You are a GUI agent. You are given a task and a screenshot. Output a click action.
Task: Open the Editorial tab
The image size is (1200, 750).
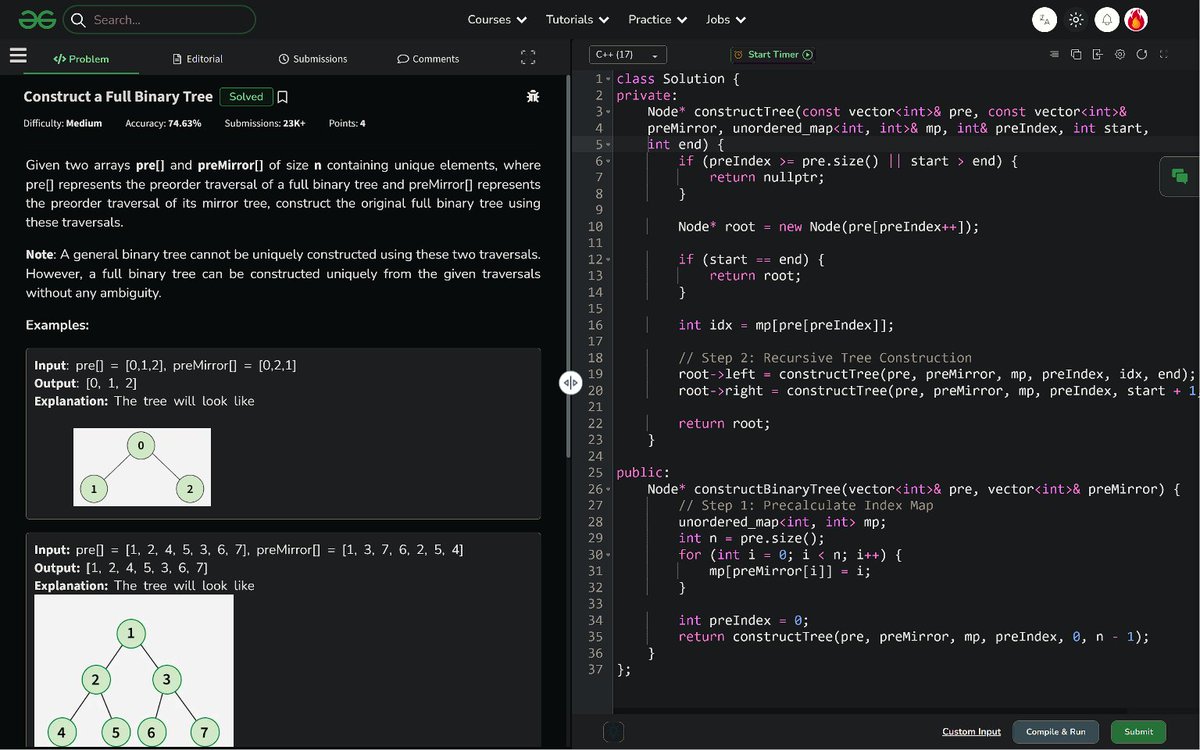pos(198,59)
